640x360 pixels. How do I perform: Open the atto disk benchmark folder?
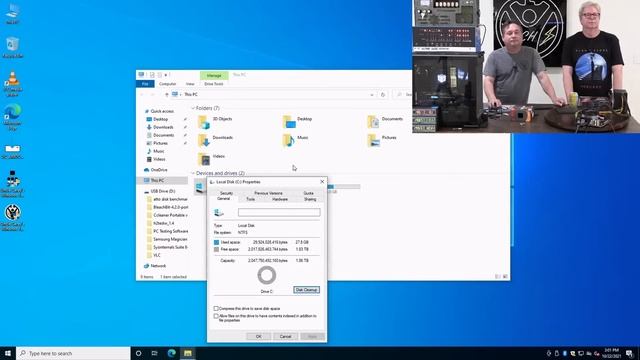[x=167, y=199]
